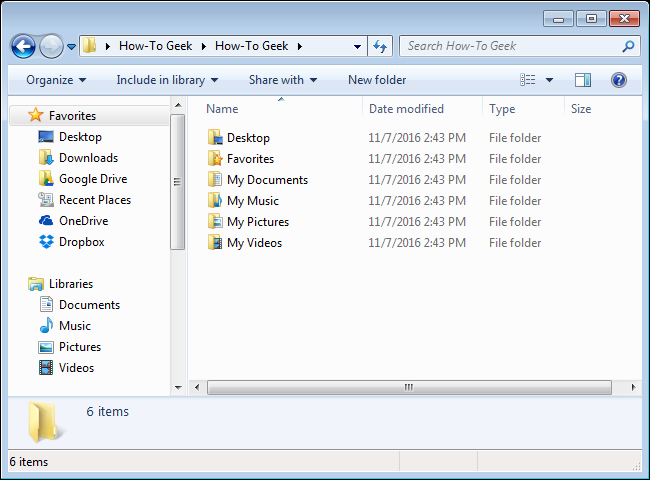Expand the arrow after last How-To Geek breadcrumb
The height and width of the screenshot is (480, 650).
(x=300, y=46)
